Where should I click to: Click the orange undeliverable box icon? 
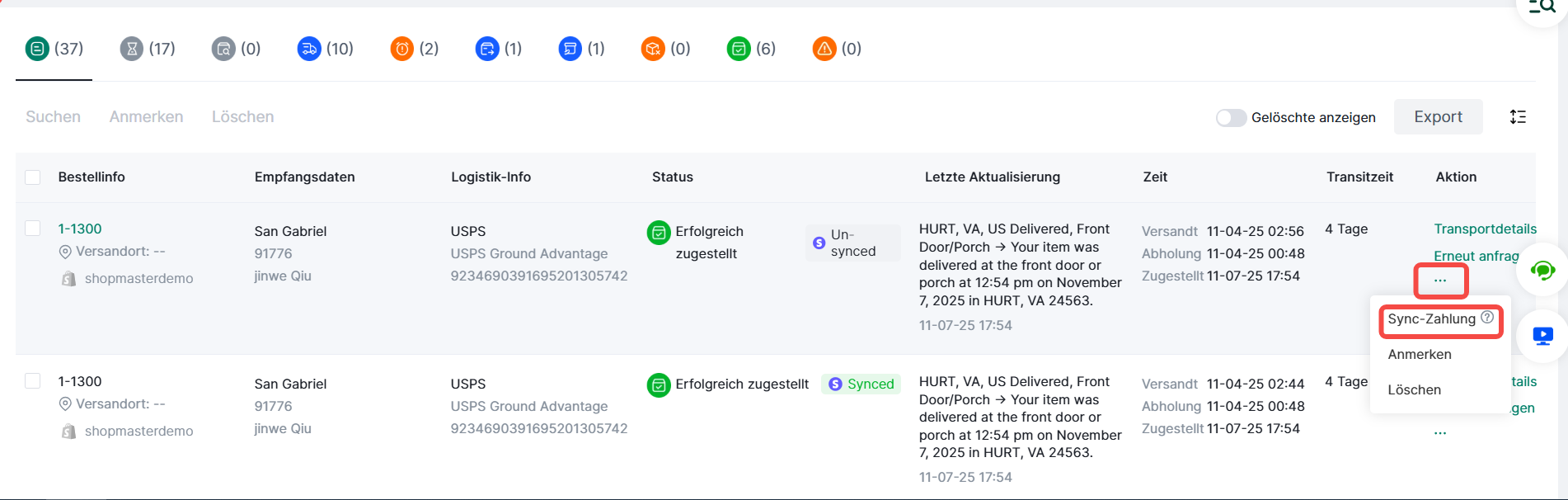click(x=653, y=50)
